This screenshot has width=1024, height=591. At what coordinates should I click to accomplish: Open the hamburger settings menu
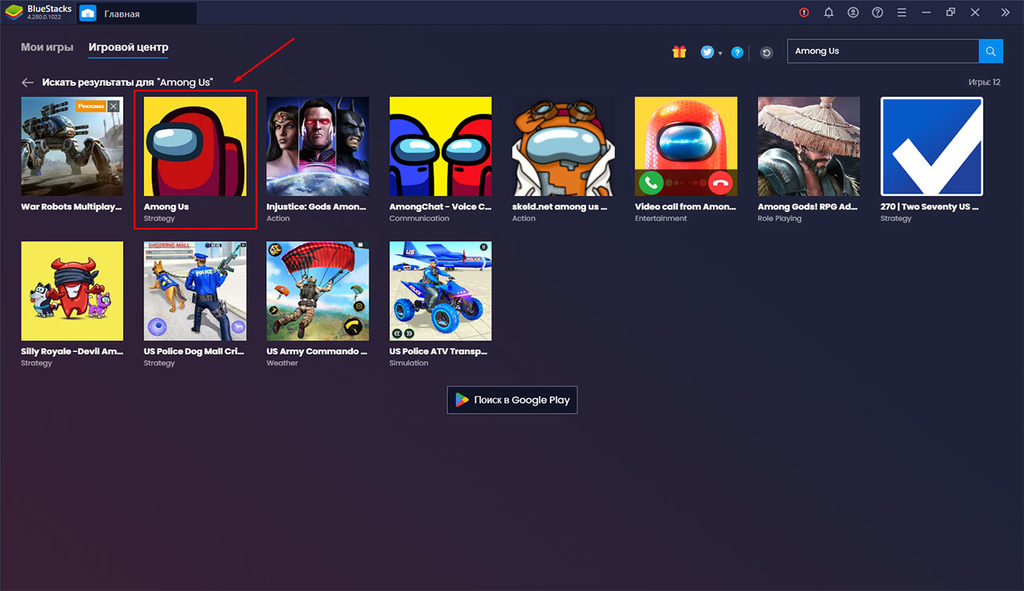point(902,12)
